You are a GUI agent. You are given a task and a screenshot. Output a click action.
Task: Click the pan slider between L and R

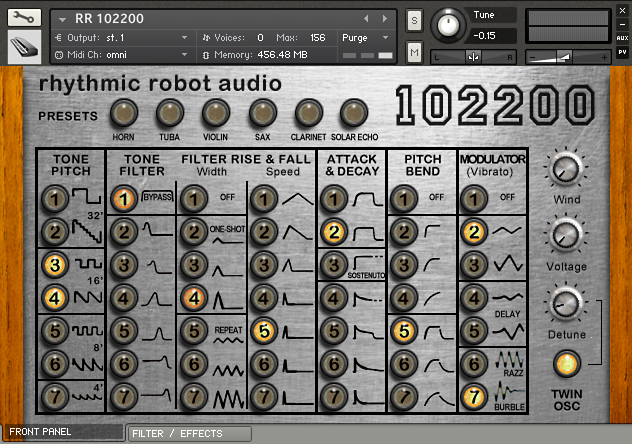pos(473,57)
